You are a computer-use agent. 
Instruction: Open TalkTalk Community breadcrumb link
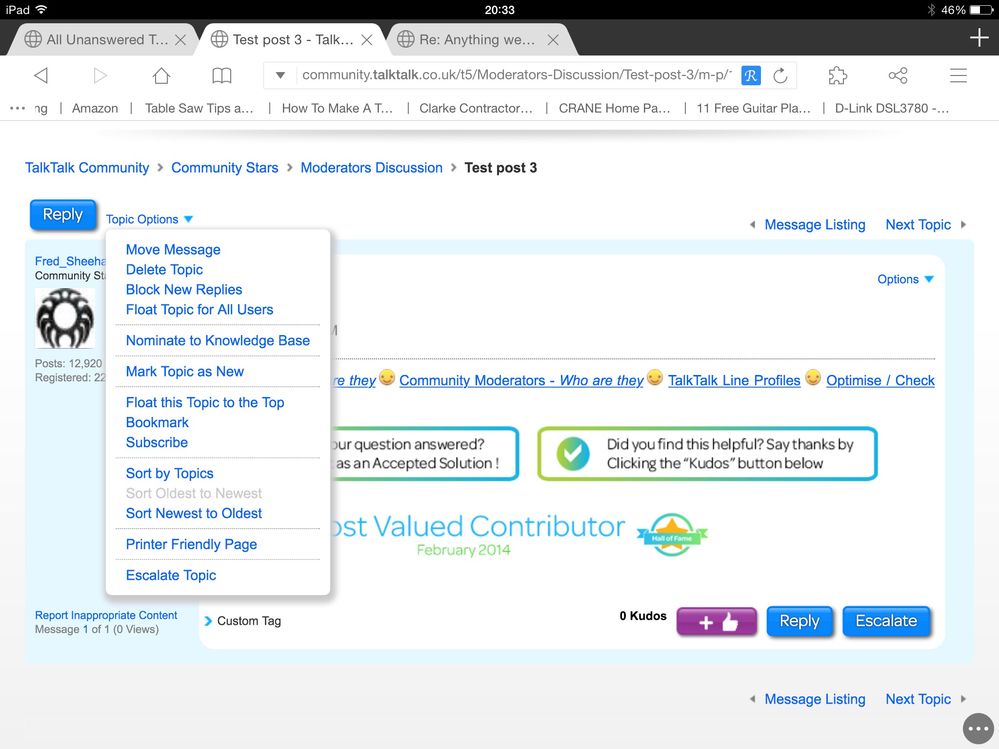pos(87,168)
